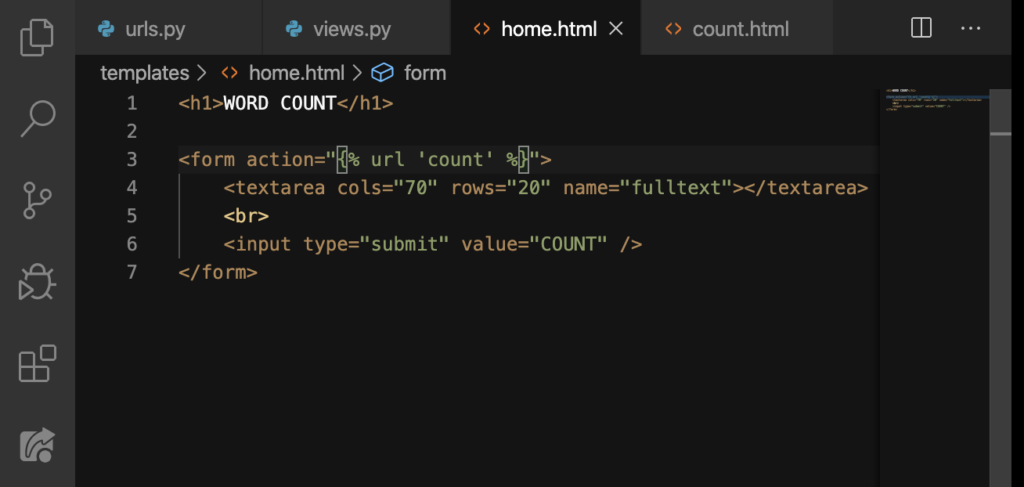Click the 'count' url name in line 3
The height and width of the screenshot is (487, 1024).
click(455, 159)
